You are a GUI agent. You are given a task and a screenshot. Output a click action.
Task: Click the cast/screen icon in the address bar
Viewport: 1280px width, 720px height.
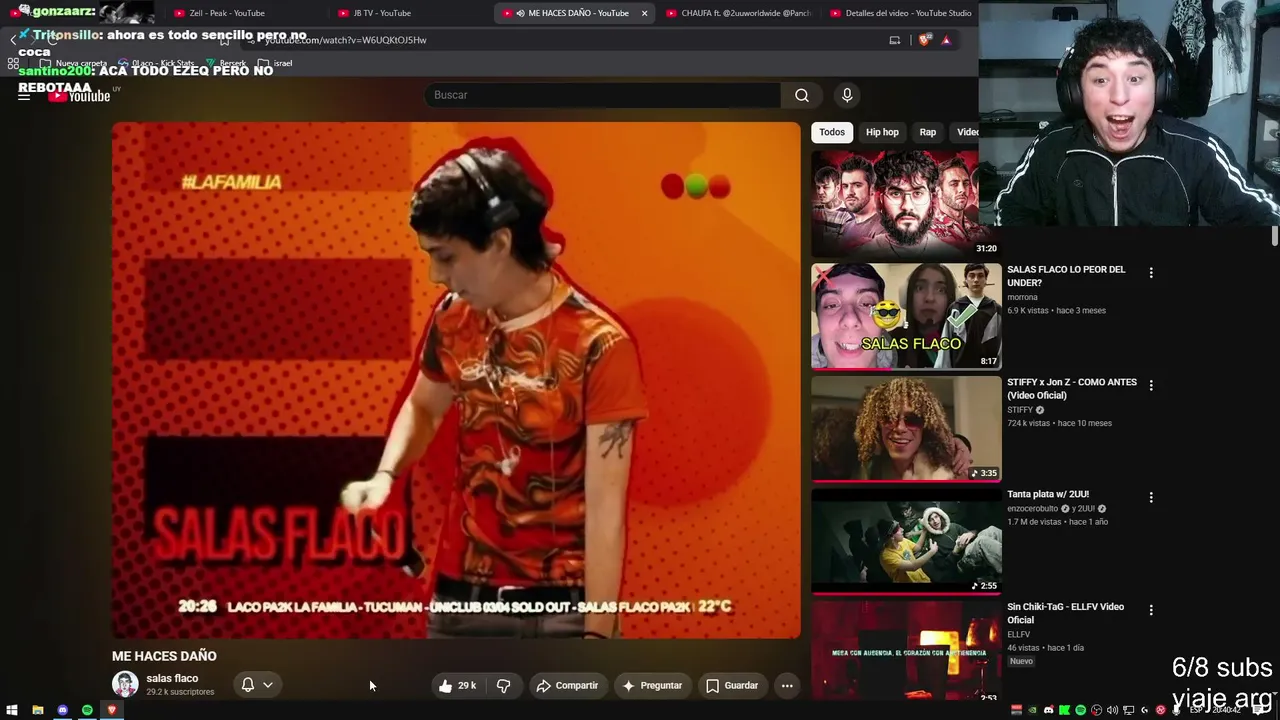(x=895, y=40)
